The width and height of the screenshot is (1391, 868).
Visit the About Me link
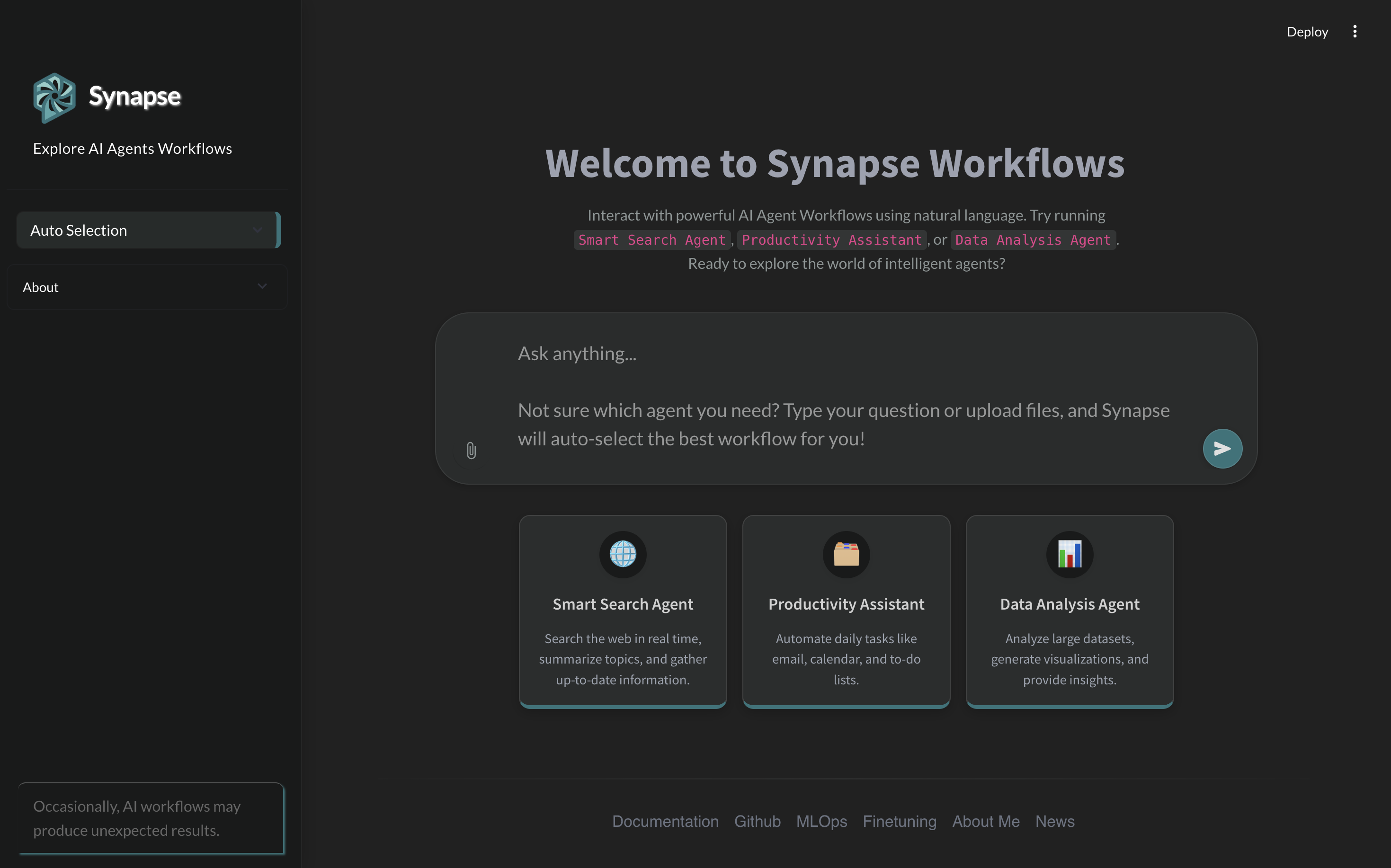pyautogui.click(x=986, y=822)
